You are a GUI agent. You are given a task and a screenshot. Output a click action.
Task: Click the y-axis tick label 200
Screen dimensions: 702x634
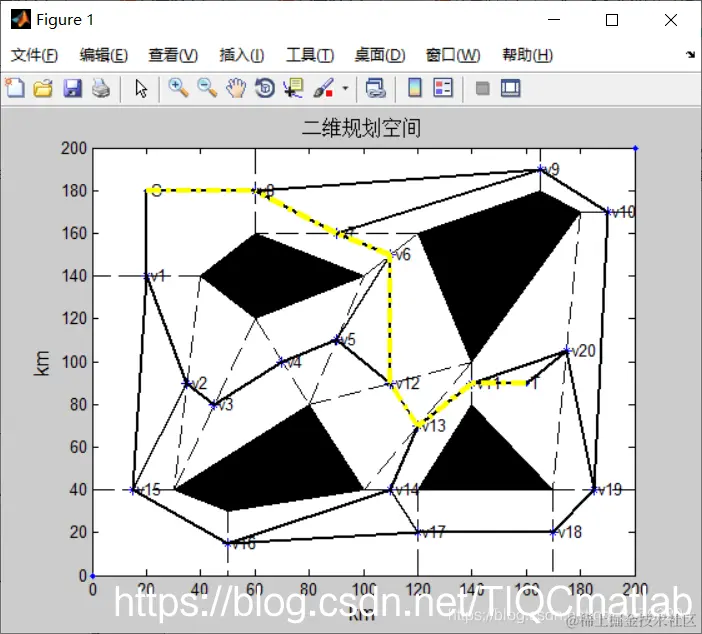pos(74,148)
